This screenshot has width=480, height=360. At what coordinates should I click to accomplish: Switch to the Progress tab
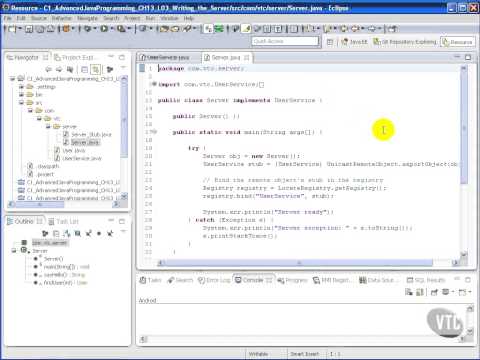pos(292,280)
